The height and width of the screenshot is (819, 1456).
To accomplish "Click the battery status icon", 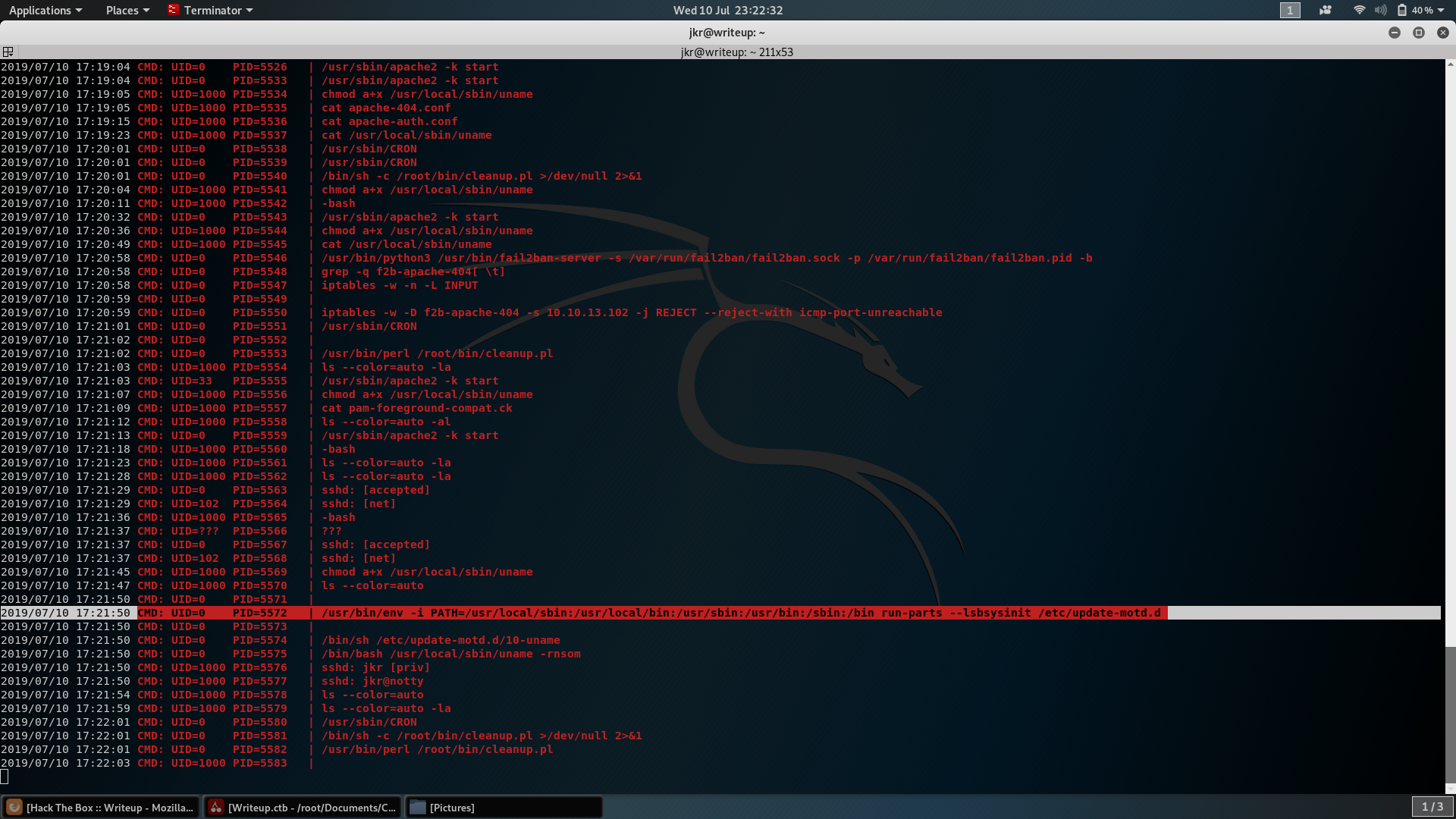I will [1402, 10].
